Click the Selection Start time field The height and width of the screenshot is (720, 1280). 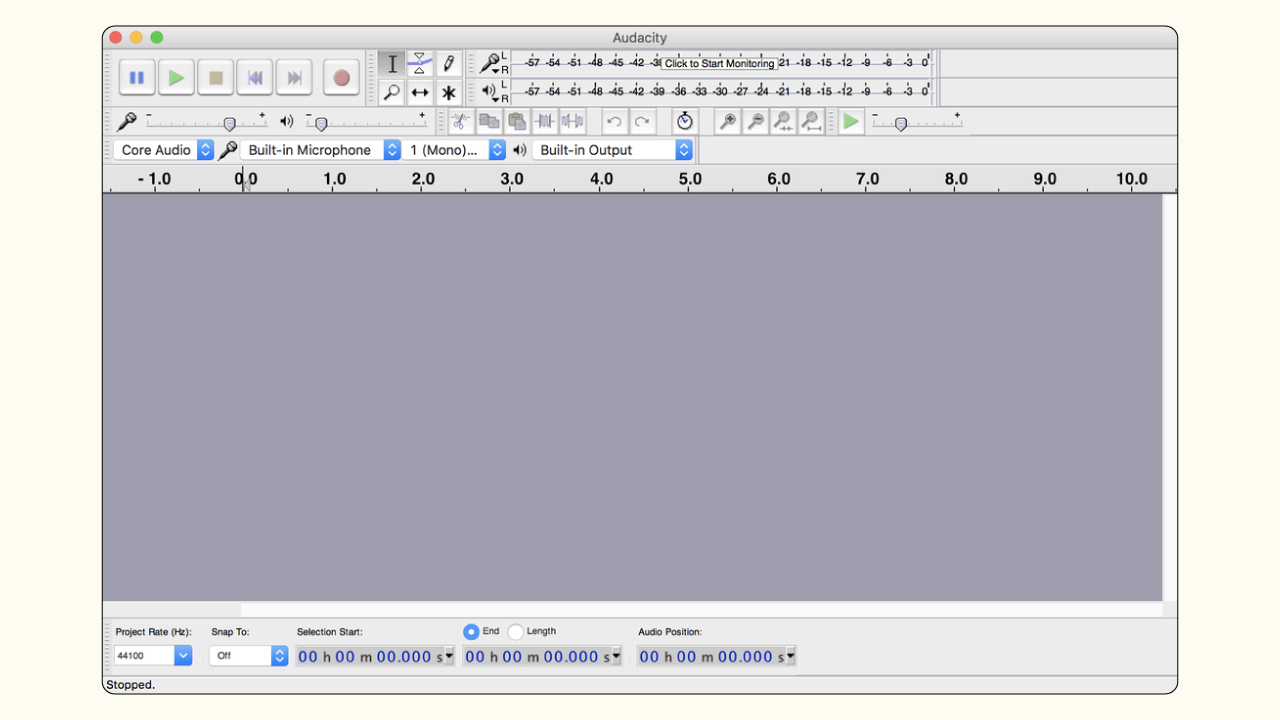(x=369, y=657)
